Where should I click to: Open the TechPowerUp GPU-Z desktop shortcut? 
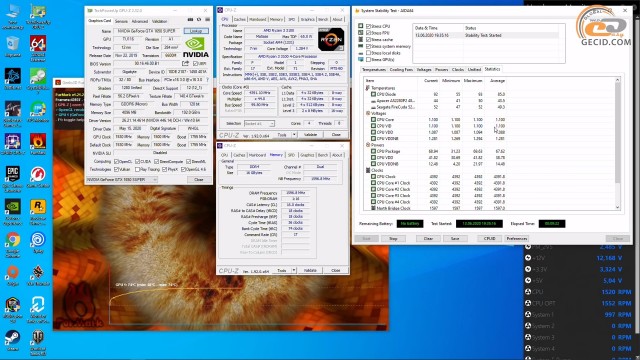pyautogui.click(x=38, y=16)
